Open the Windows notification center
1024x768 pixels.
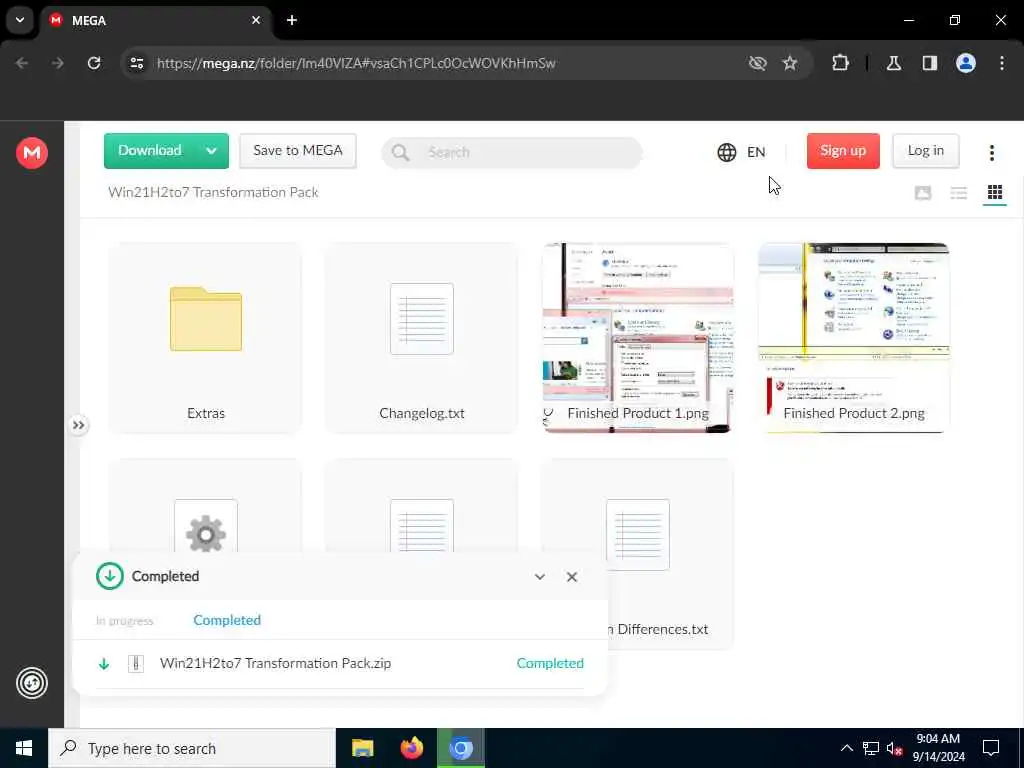click(x=991, y=748)
